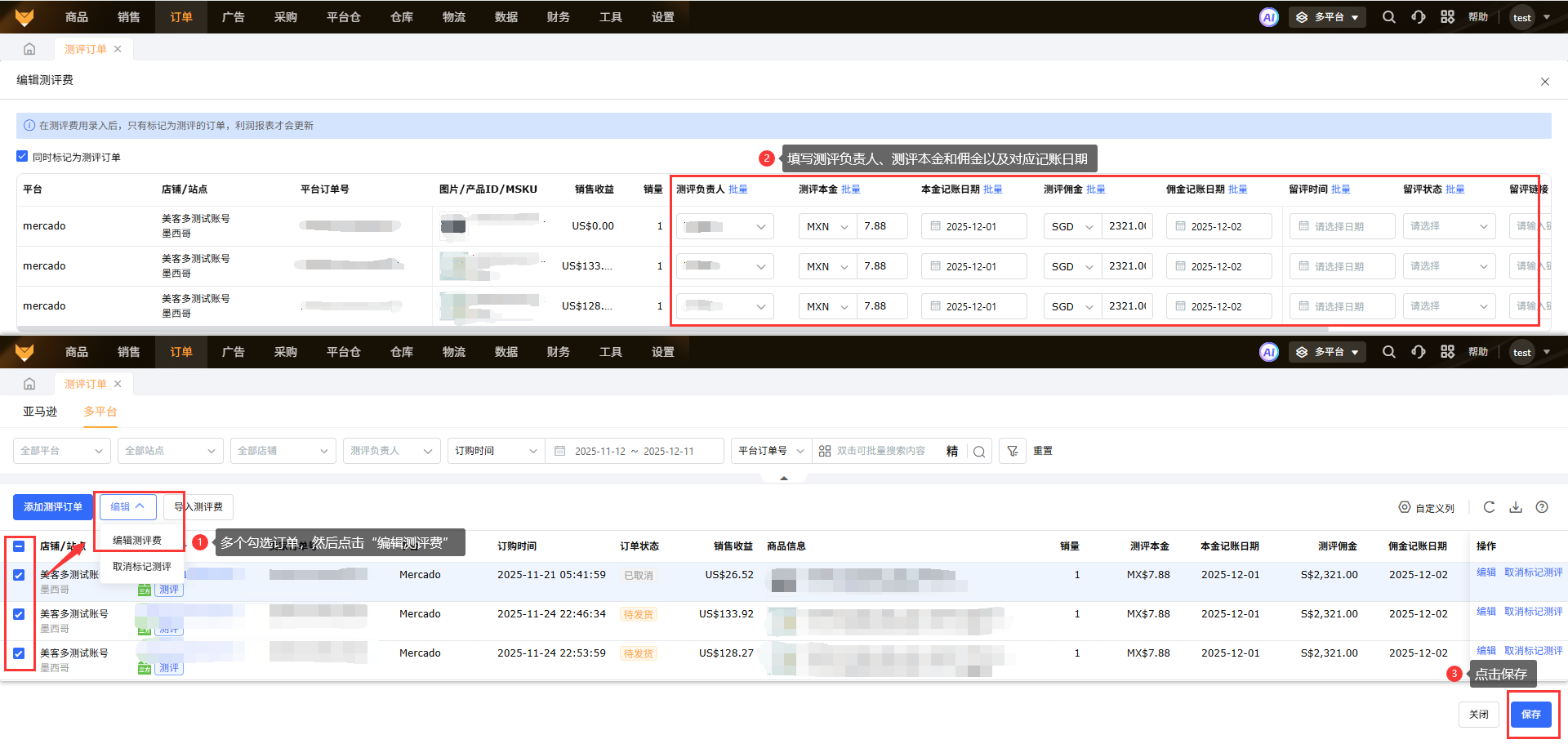Open the 商品 menu in the lower navigation bar
Image resolution: width=1568 pixels, height=744 pixels.
(x=77, y=352)
